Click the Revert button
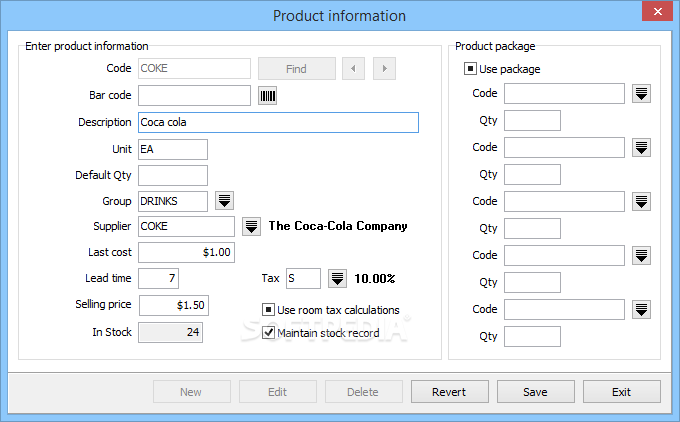The height and width of the screenshot is (422, 680). pos(450,392)
